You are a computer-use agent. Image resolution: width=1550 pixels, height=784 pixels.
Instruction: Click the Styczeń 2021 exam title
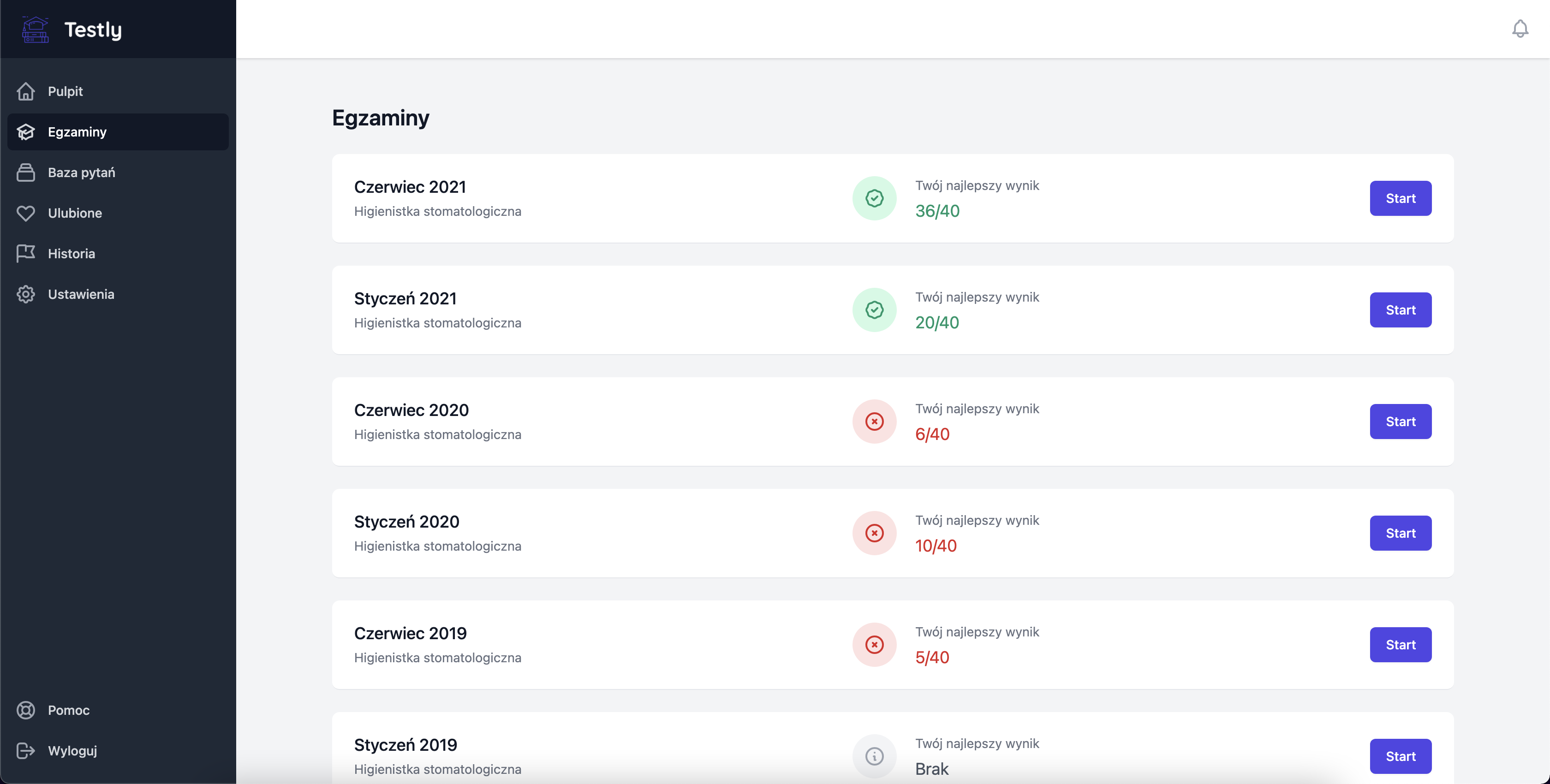[405, 298]
